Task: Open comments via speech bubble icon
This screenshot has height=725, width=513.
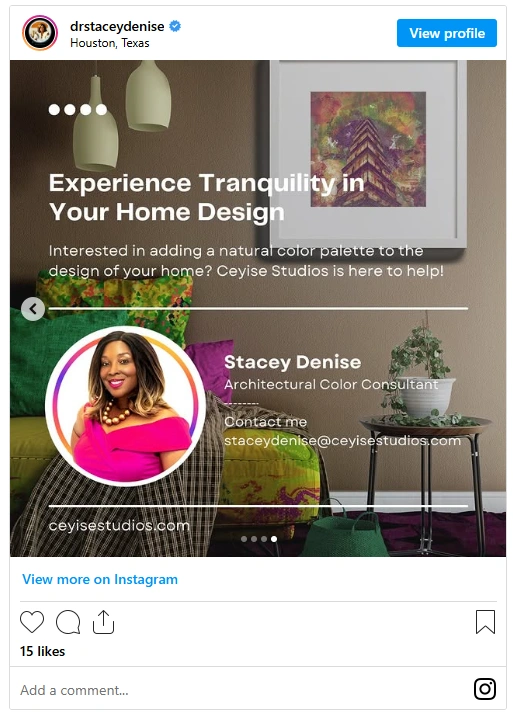Action: pyautogui.click(x=68, y=622)
